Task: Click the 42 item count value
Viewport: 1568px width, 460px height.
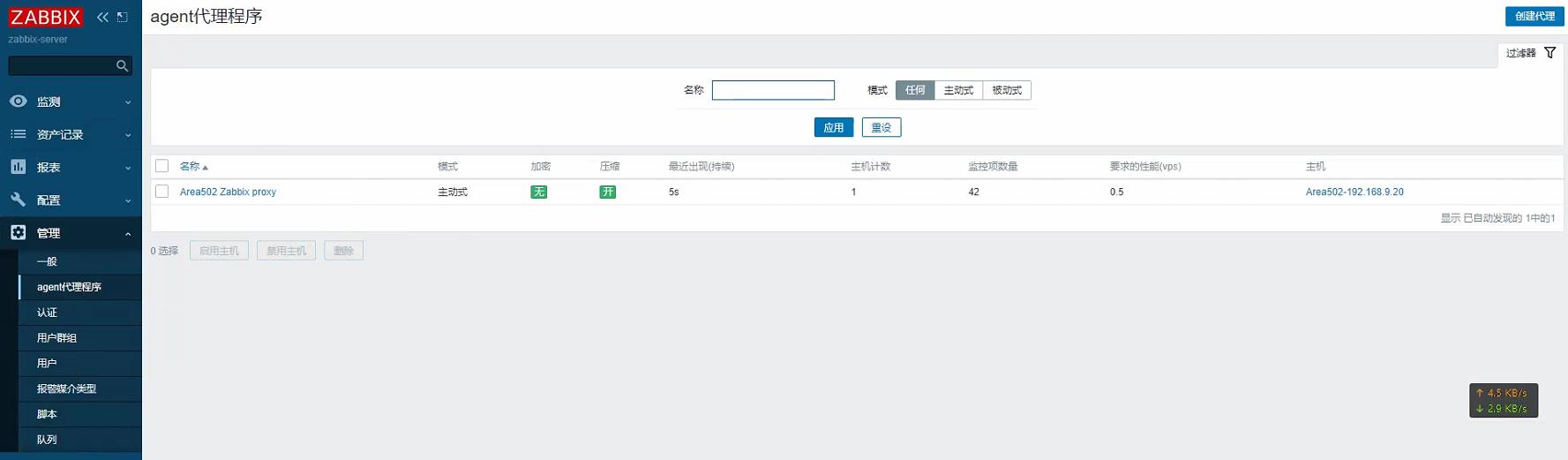Action: (x=973, y=192)
